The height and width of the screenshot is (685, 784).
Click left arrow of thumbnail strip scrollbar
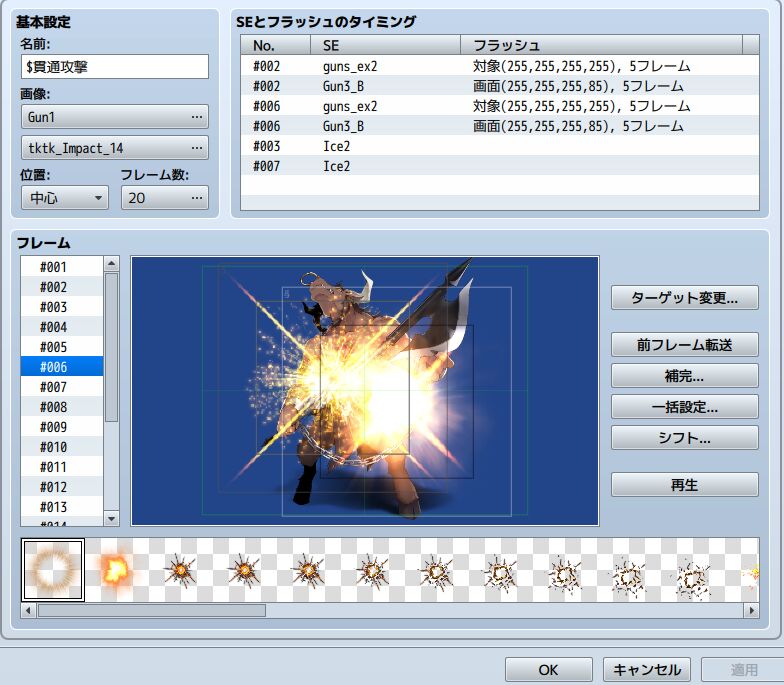click(x=28, y=610)
